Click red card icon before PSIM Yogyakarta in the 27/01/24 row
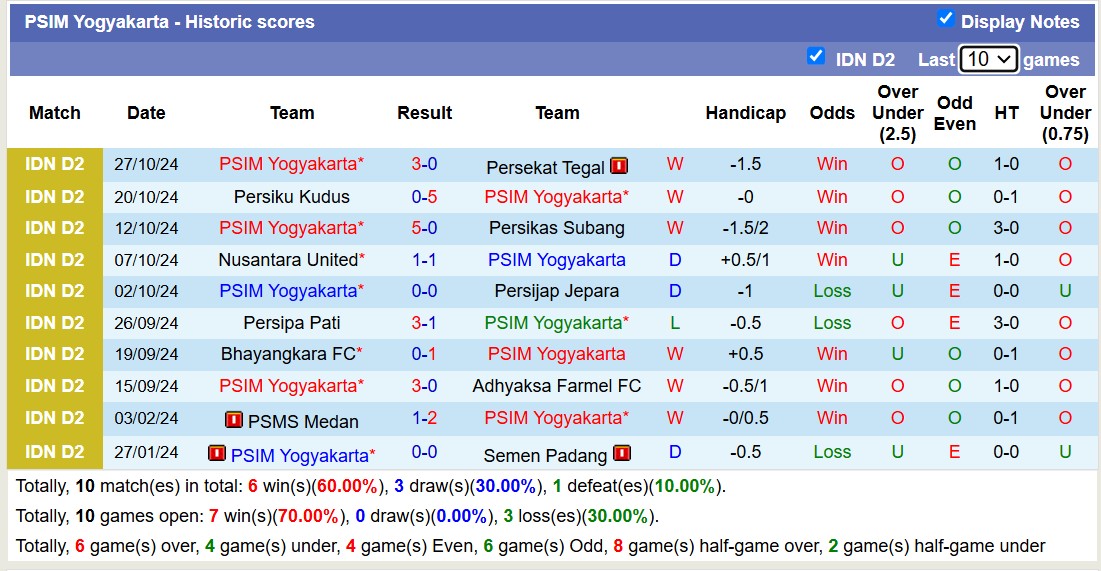 (217, 454)
